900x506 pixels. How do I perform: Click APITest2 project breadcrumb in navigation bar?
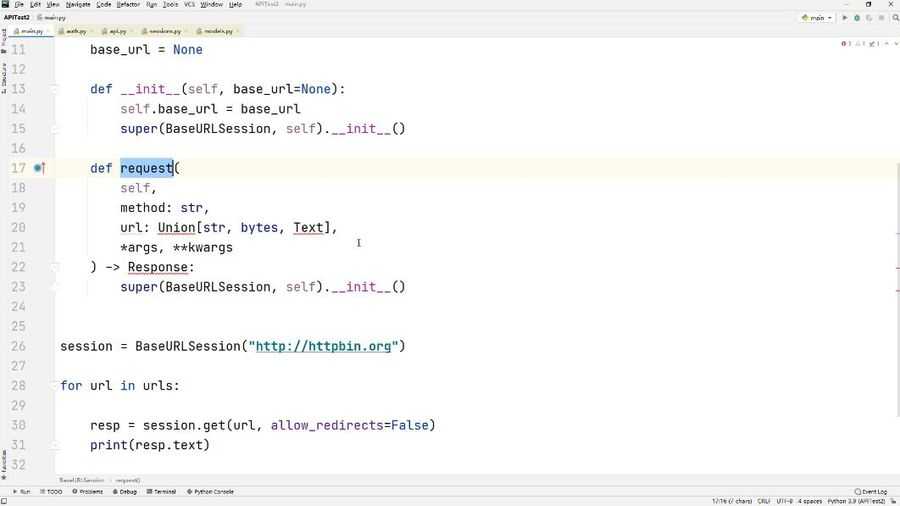17,18
